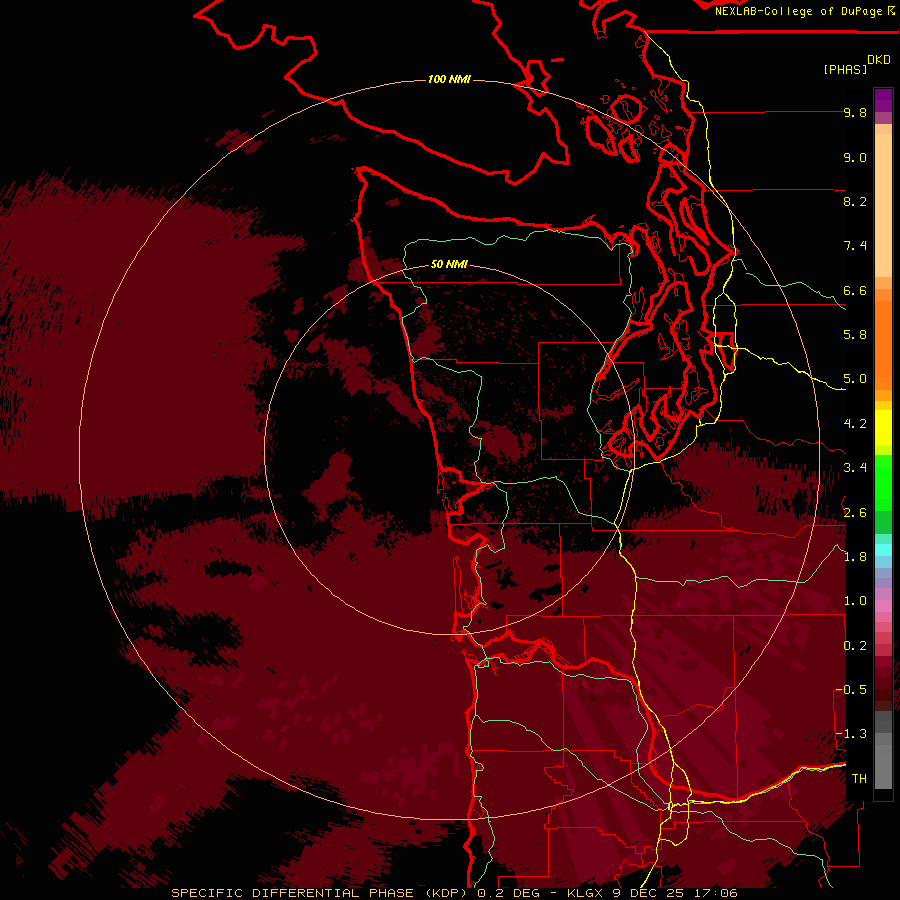Click the peach segment of the color bar

[883, 205]
